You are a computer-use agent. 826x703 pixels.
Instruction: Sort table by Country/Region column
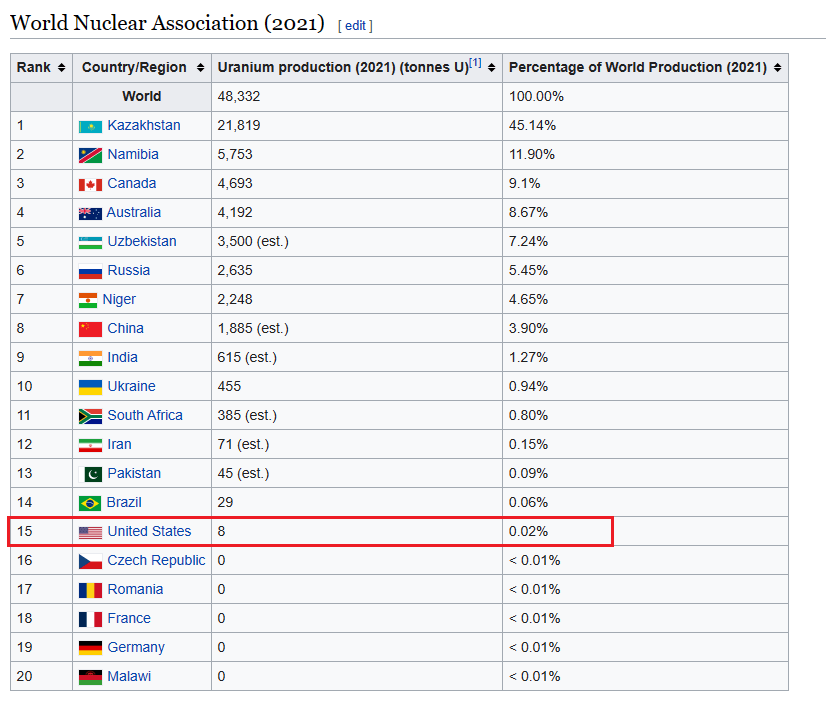201,68
